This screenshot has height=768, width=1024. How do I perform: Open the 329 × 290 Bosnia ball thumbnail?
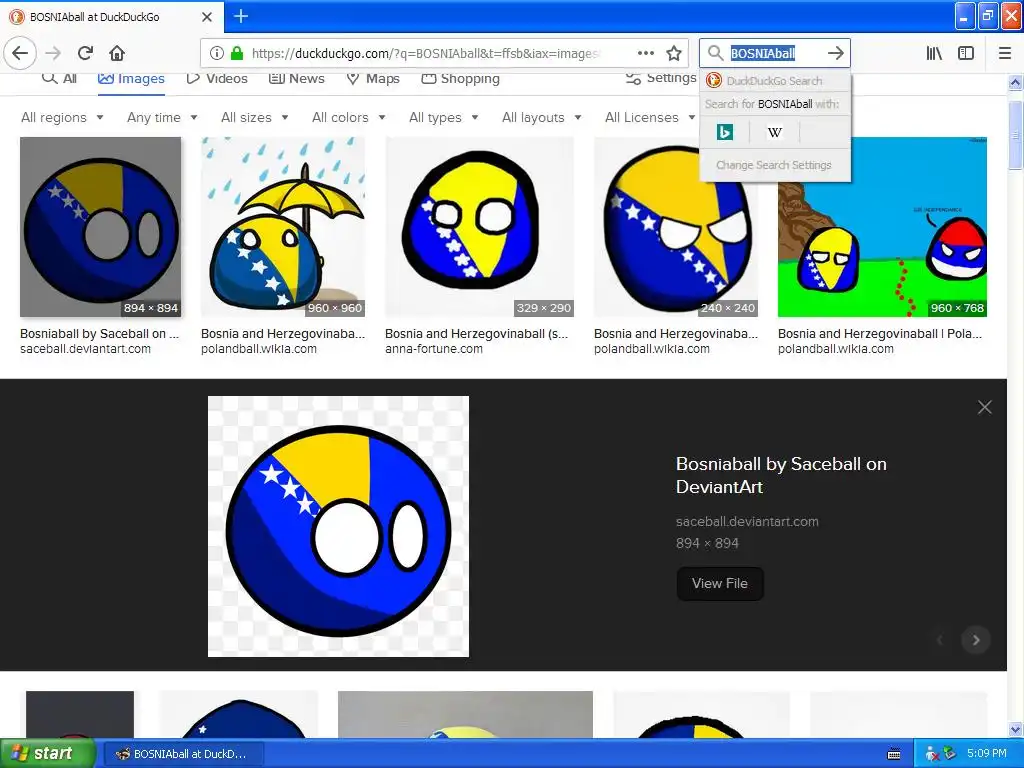479,227
